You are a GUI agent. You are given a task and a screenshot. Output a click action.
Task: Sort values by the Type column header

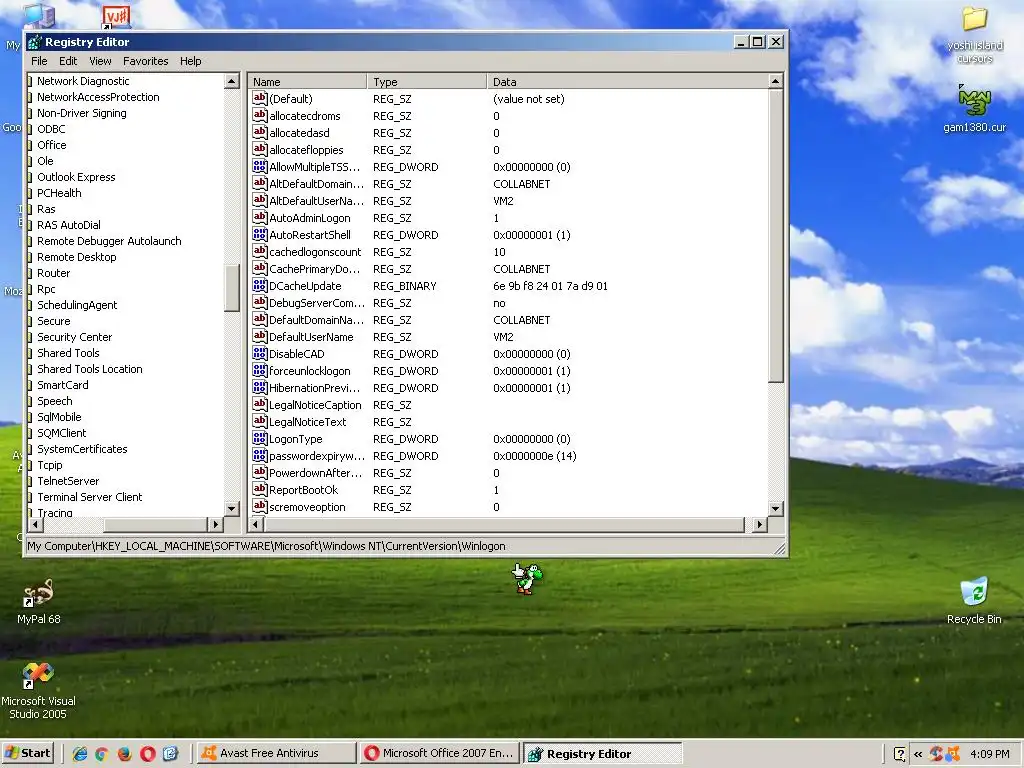click(x=426, y=82)
